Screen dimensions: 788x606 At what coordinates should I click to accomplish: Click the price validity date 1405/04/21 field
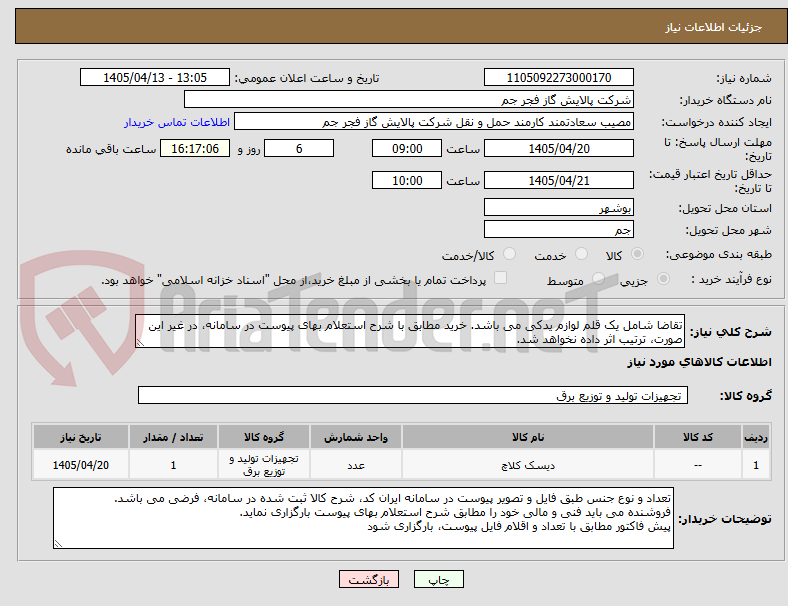tap(558, 180)
